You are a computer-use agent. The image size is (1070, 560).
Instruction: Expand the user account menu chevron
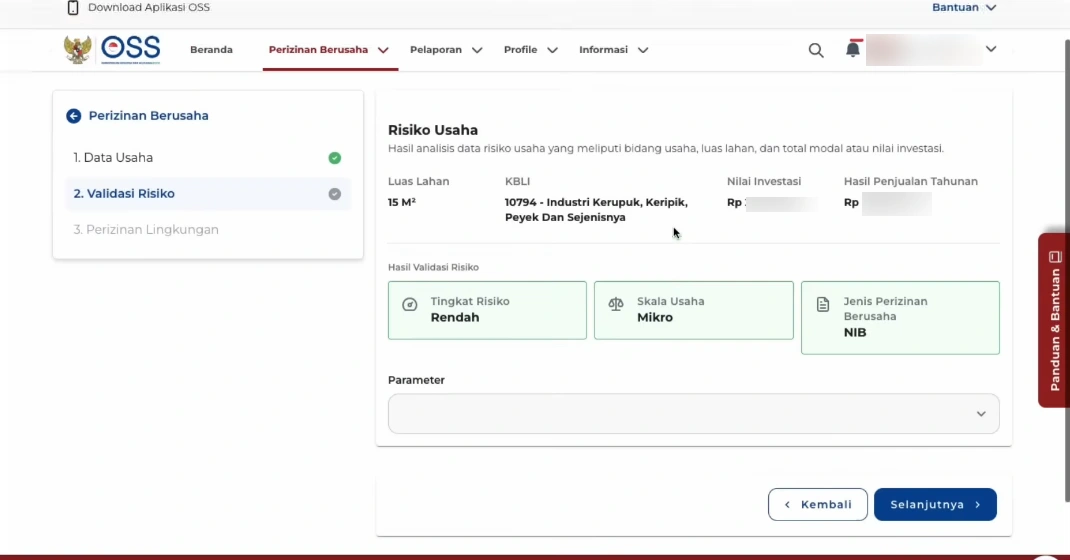click(991, 49)
